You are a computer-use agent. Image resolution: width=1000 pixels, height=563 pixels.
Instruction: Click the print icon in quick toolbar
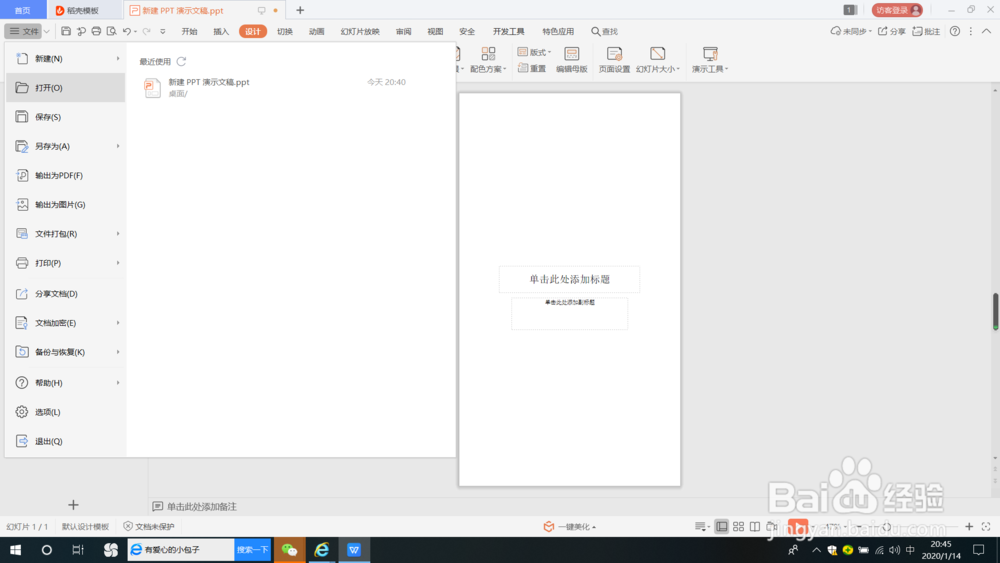96,31
